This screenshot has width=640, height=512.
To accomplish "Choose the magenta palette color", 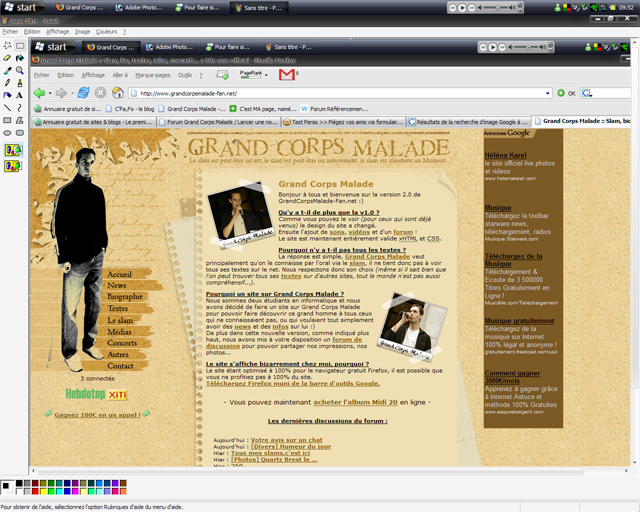I will 75,491.
